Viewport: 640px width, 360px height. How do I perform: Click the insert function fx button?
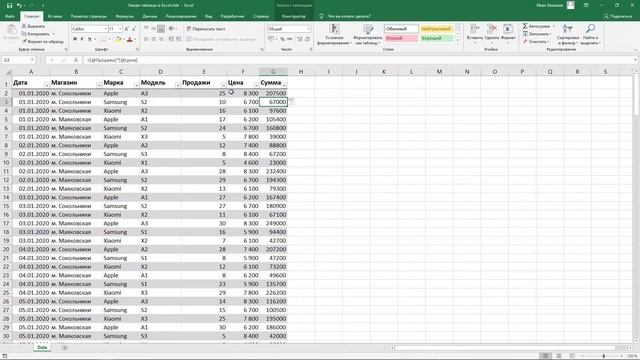click(x=76, y=60)
